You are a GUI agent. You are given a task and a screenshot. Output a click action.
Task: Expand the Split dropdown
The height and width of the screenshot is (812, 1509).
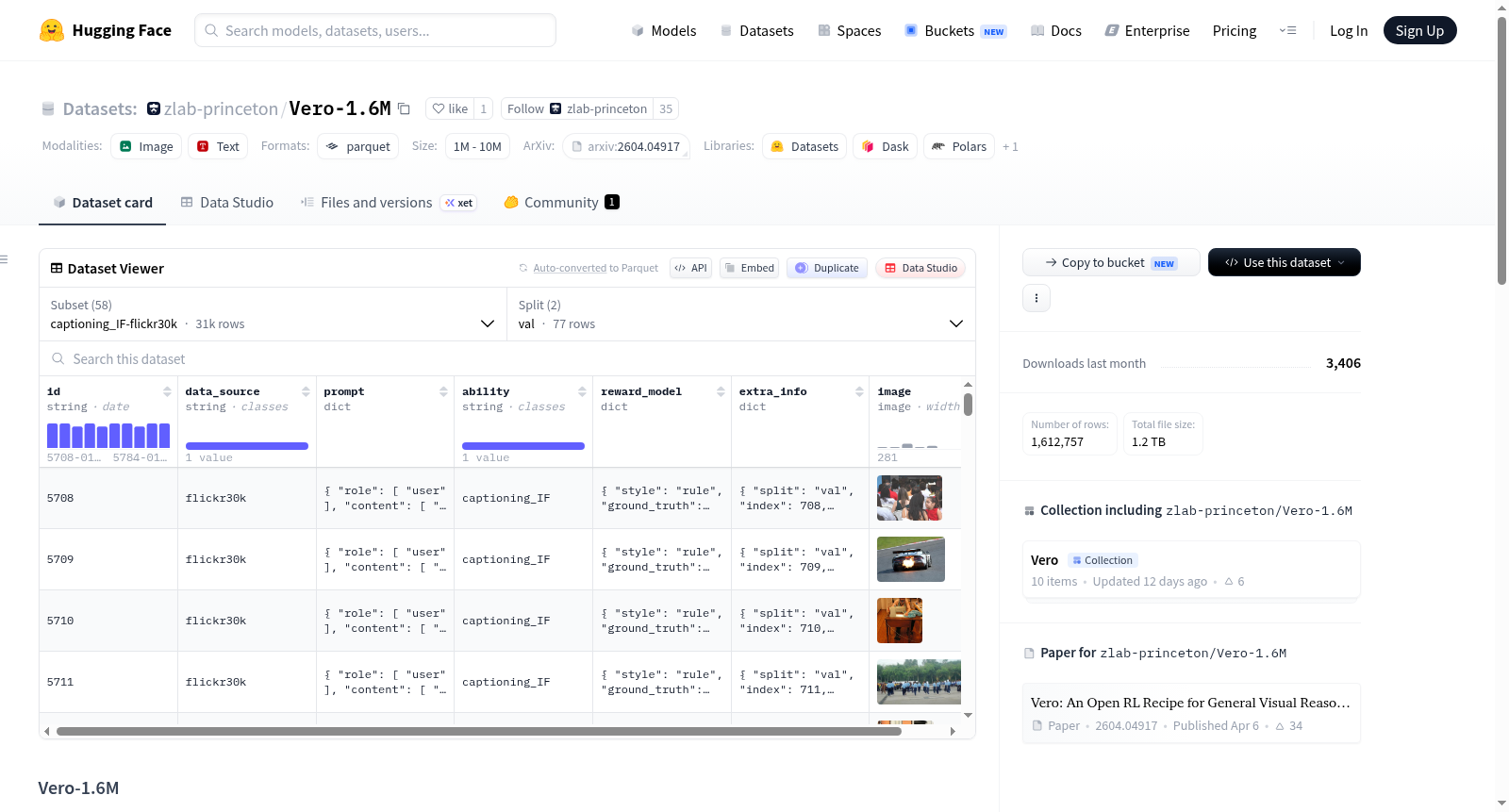(x=741, y=314)
